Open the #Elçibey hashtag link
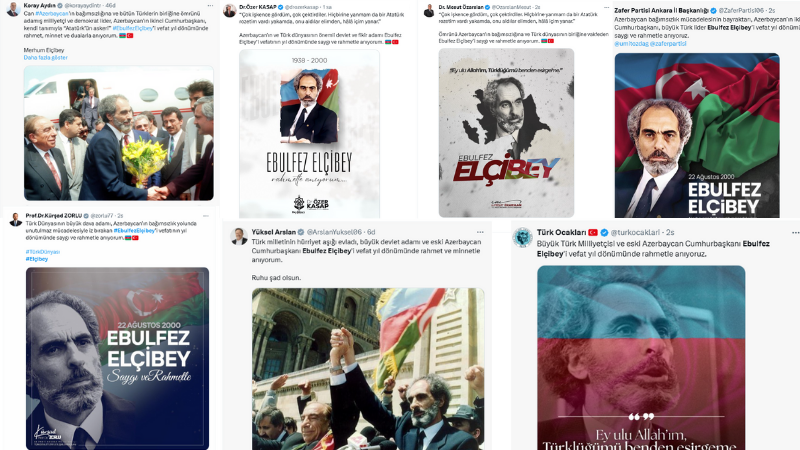 [x=37, y=259]
